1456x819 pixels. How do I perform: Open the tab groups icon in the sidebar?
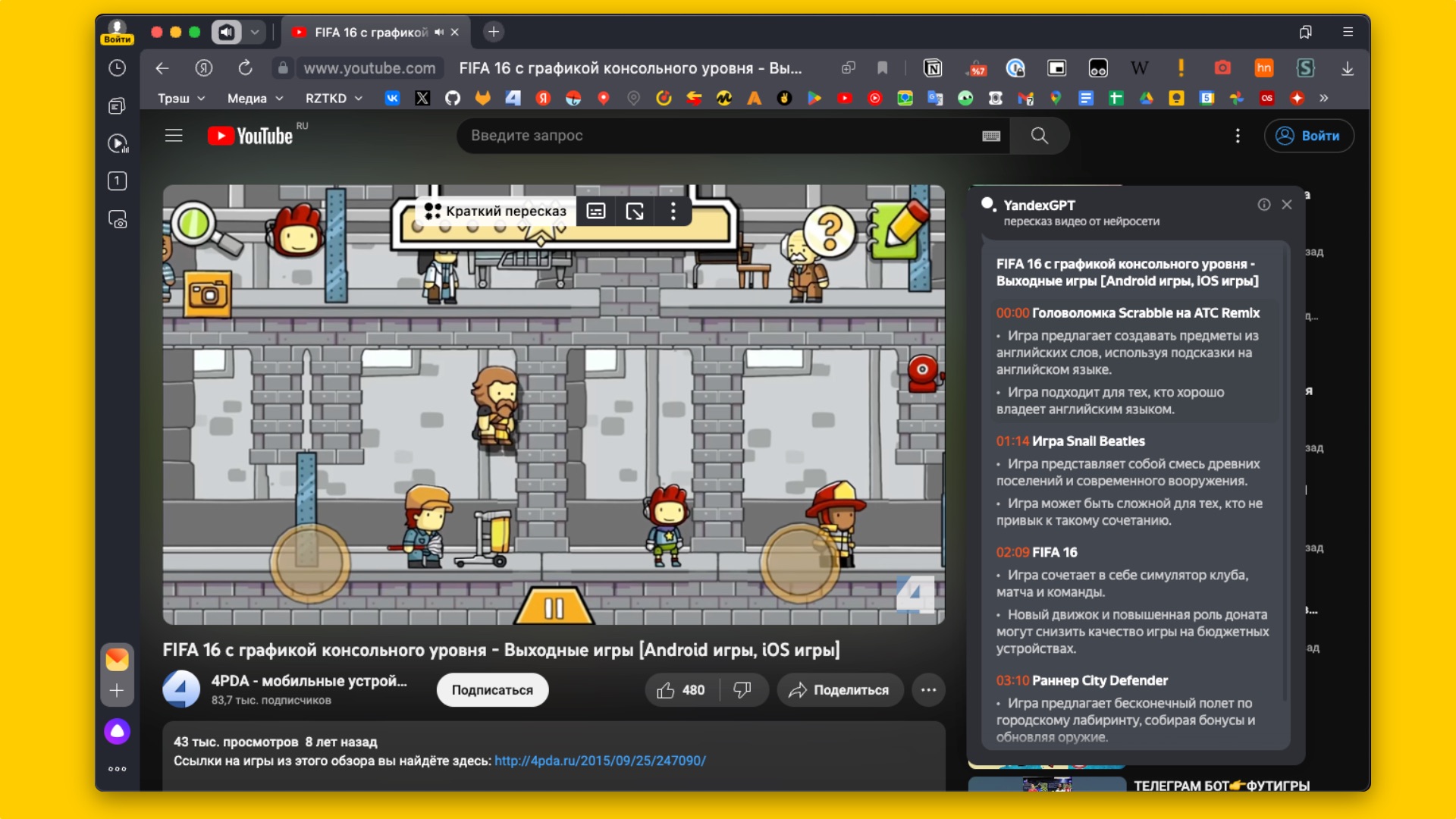click(x=117, y=106)
